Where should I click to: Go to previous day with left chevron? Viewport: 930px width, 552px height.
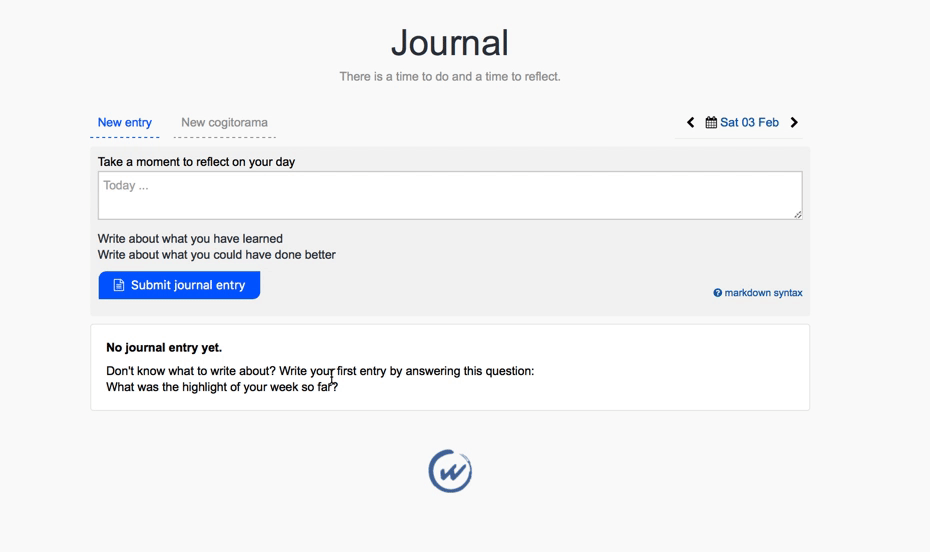click(690, 123)
